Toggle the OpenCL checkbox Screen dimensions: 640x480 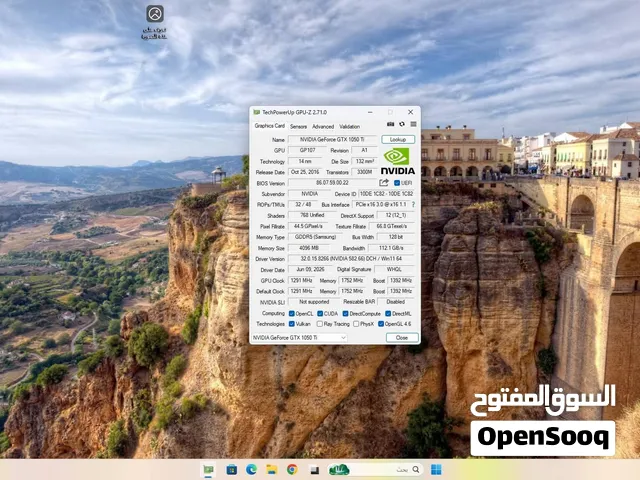coord(291,313)
